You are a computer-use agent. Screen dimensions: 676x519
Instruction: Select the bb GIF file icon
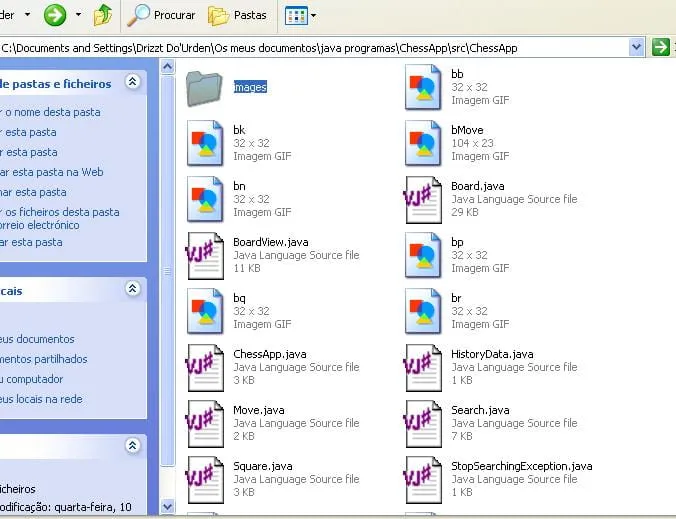423,87
